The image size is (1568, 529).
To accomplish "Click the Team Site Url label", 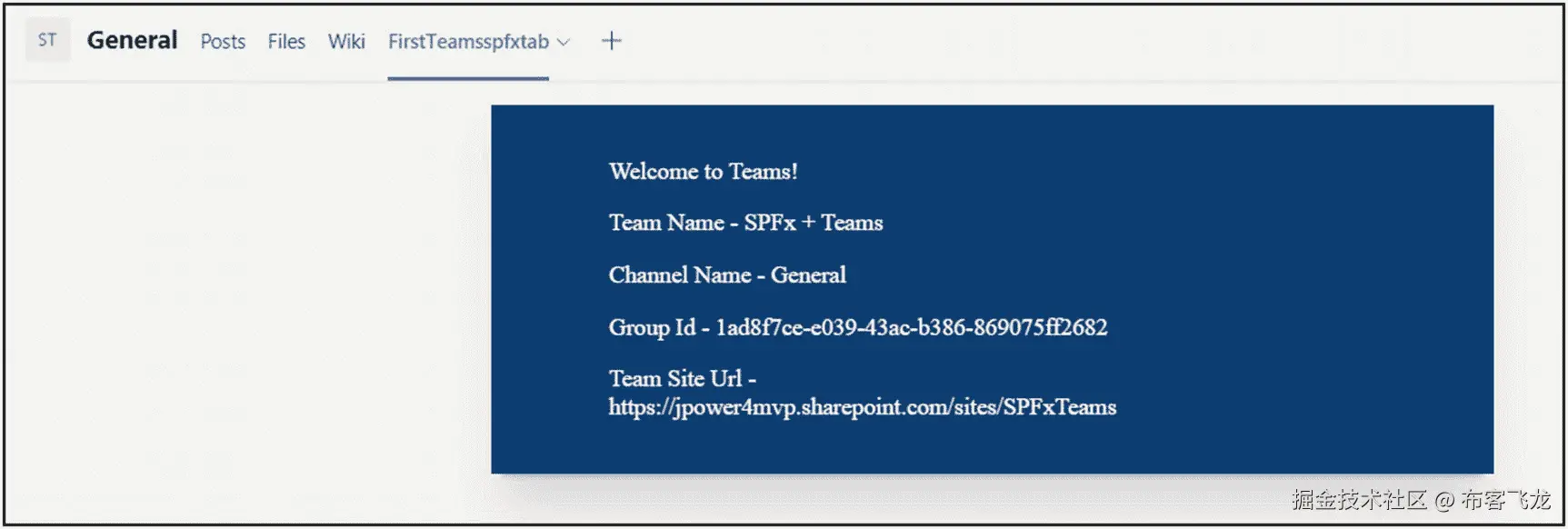I will (x=682, y=378).
